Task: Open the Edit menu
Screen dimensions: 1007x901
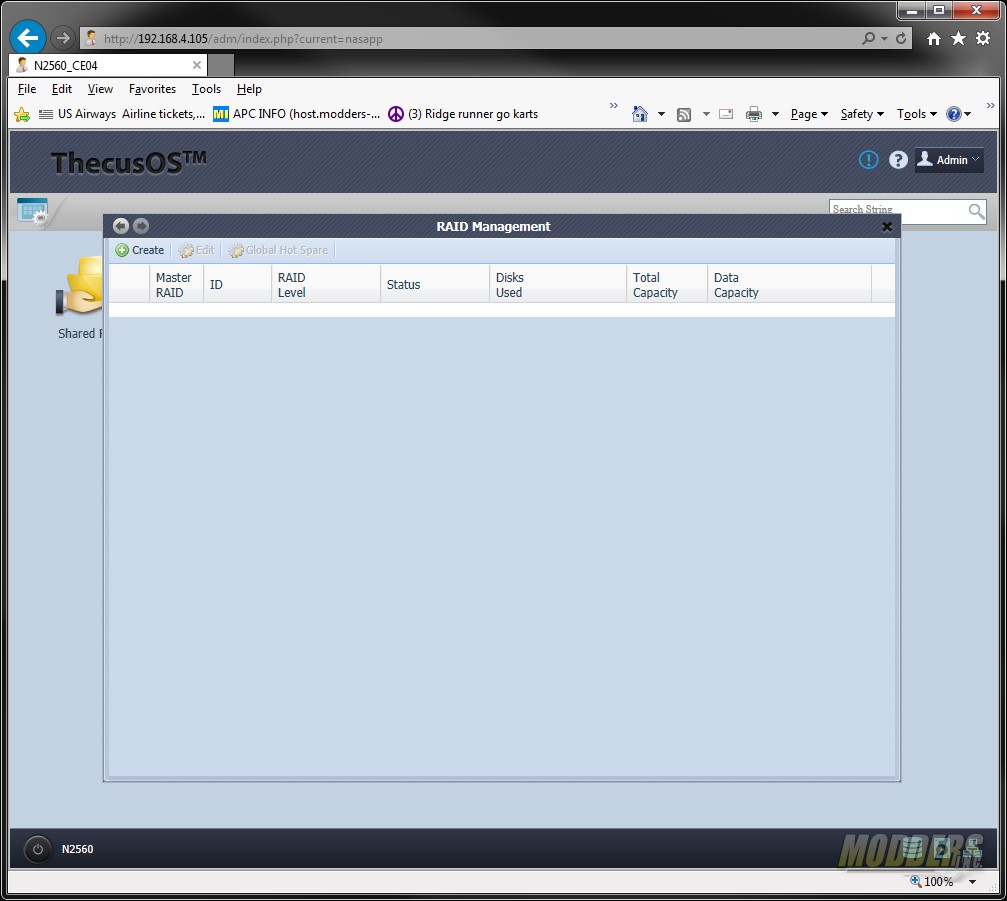Action: [x=62, y=89]
